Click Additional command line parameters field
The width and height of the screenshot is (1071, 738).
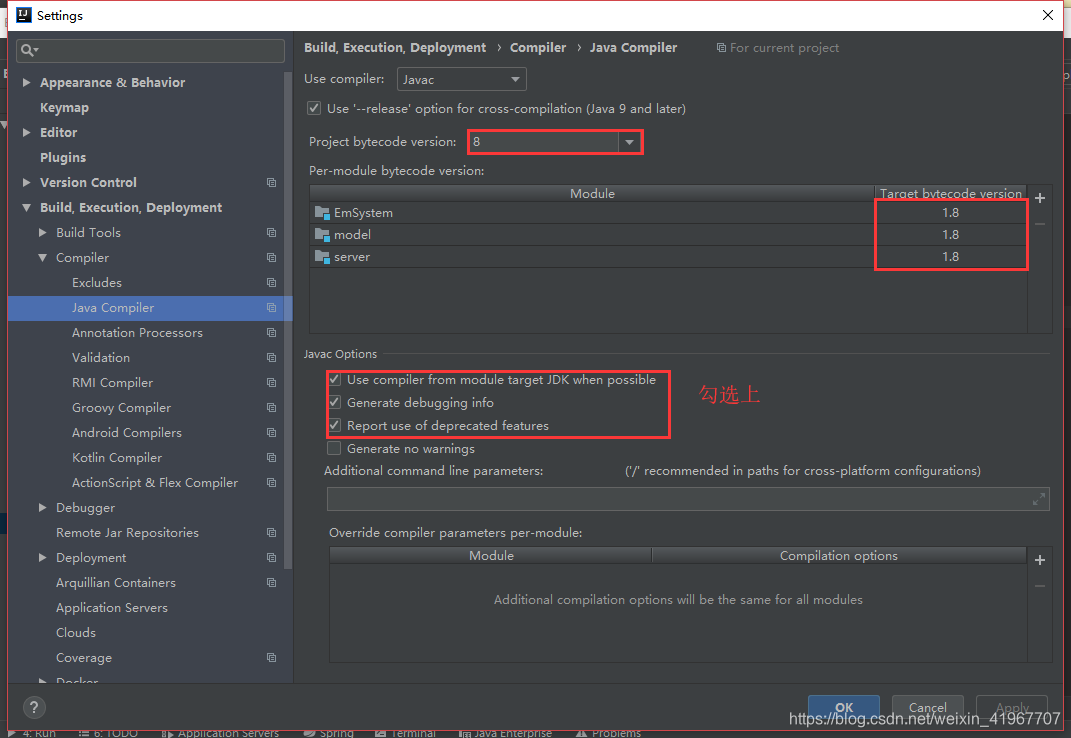(688, 500)
